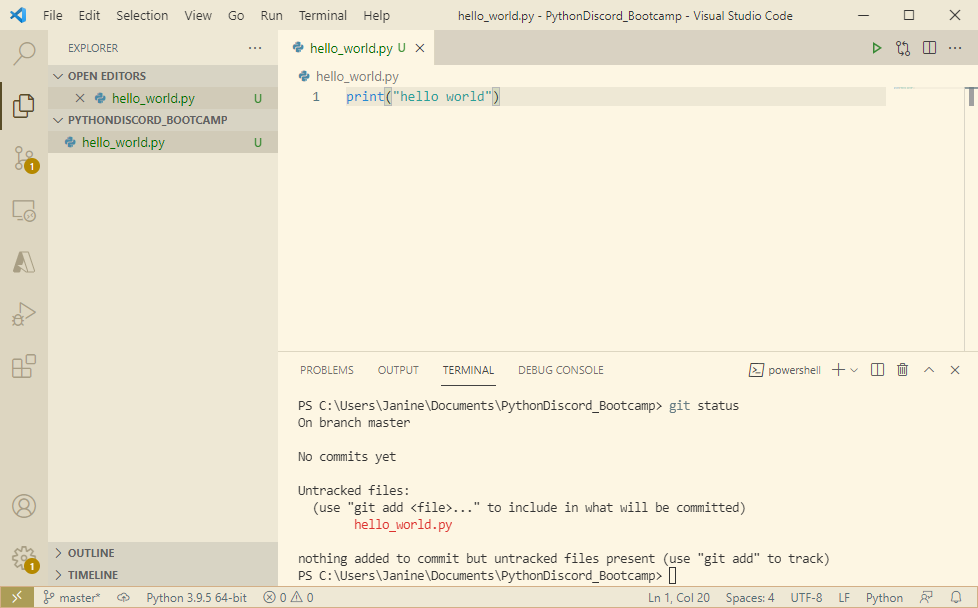This screenshot has height=608, width=978.
Task: Open the Explorer view icon
Action: tap(24, 105)
